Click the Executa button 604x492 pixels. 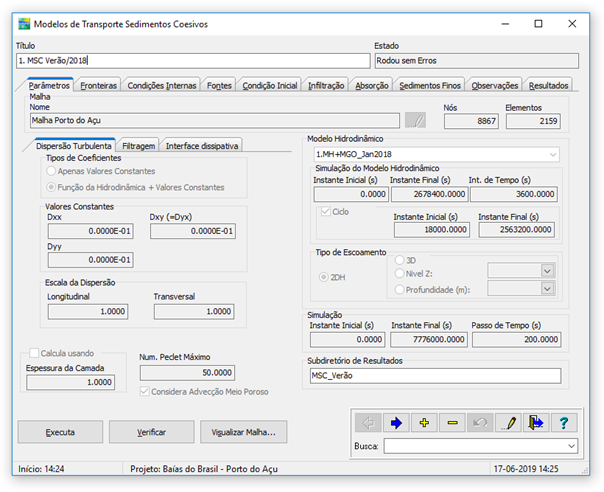[60, 432]
